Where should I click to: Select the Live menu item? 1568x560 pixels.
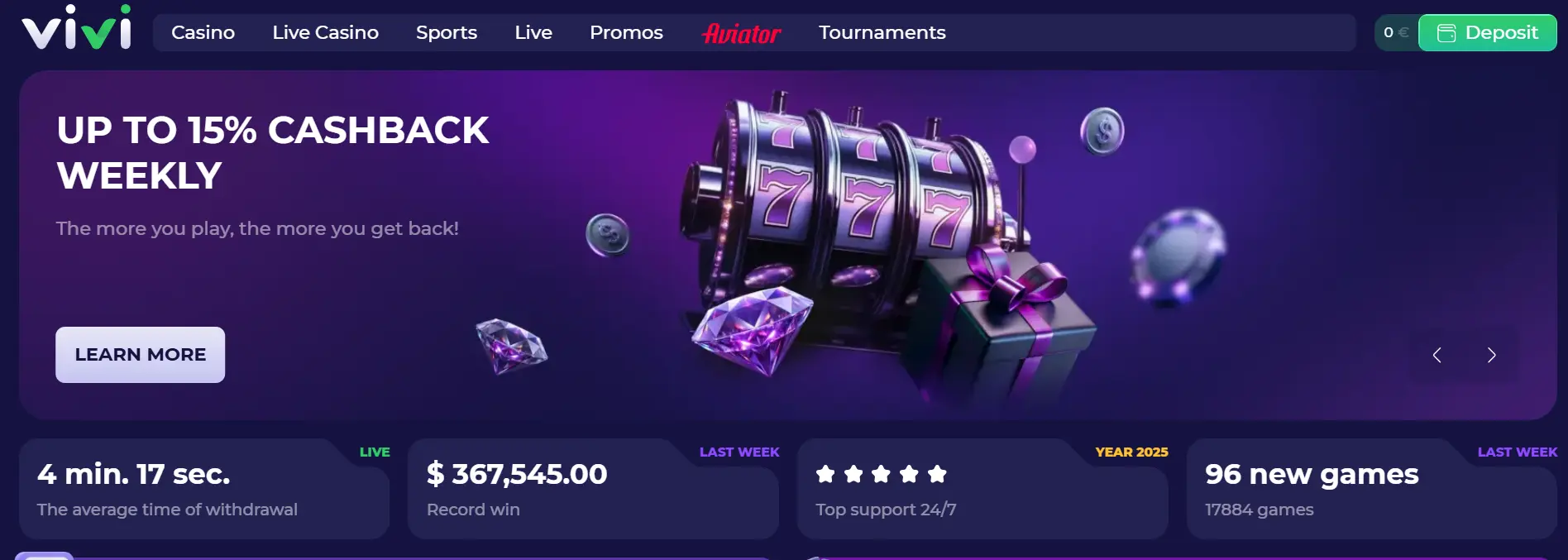point(533,32)
